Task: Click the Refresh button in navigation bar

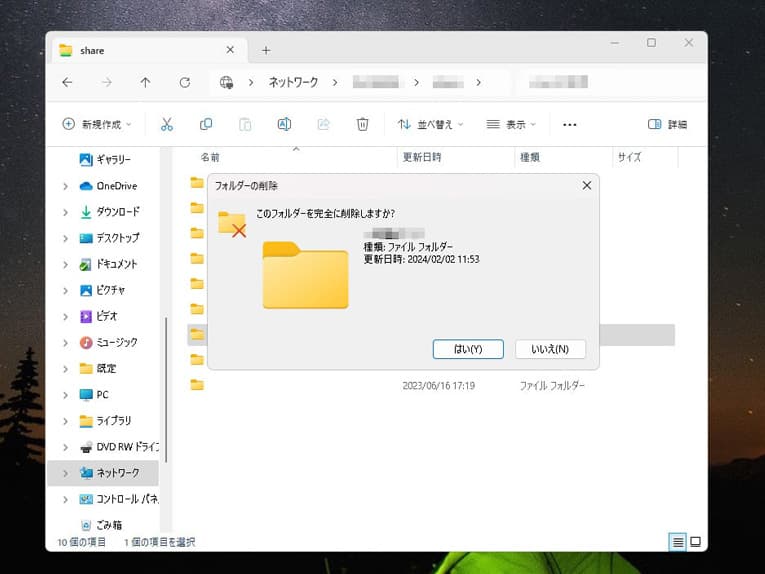Action: tap(184, 82)
